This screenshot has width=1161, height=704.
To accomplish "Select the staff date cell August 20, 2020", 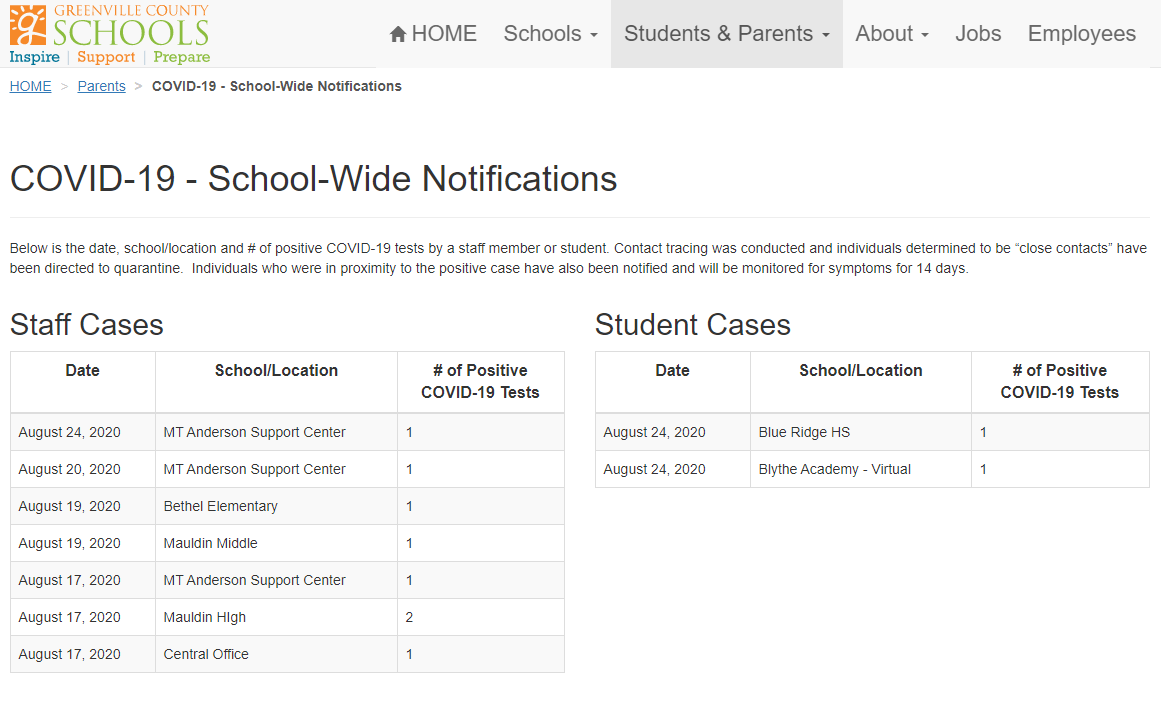I will pos(83,469).
